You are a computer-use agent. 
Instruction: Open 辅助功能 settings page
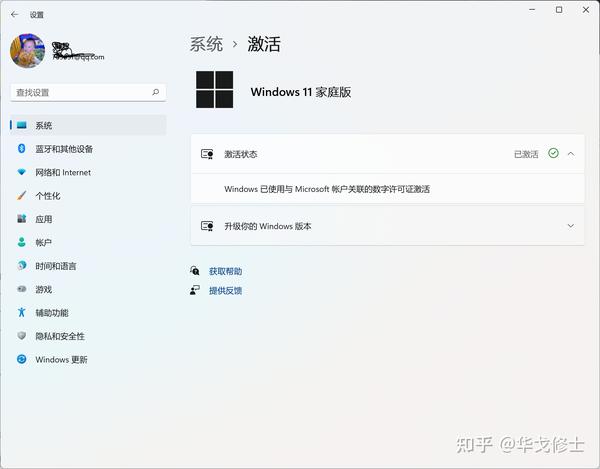coord(88,313)
